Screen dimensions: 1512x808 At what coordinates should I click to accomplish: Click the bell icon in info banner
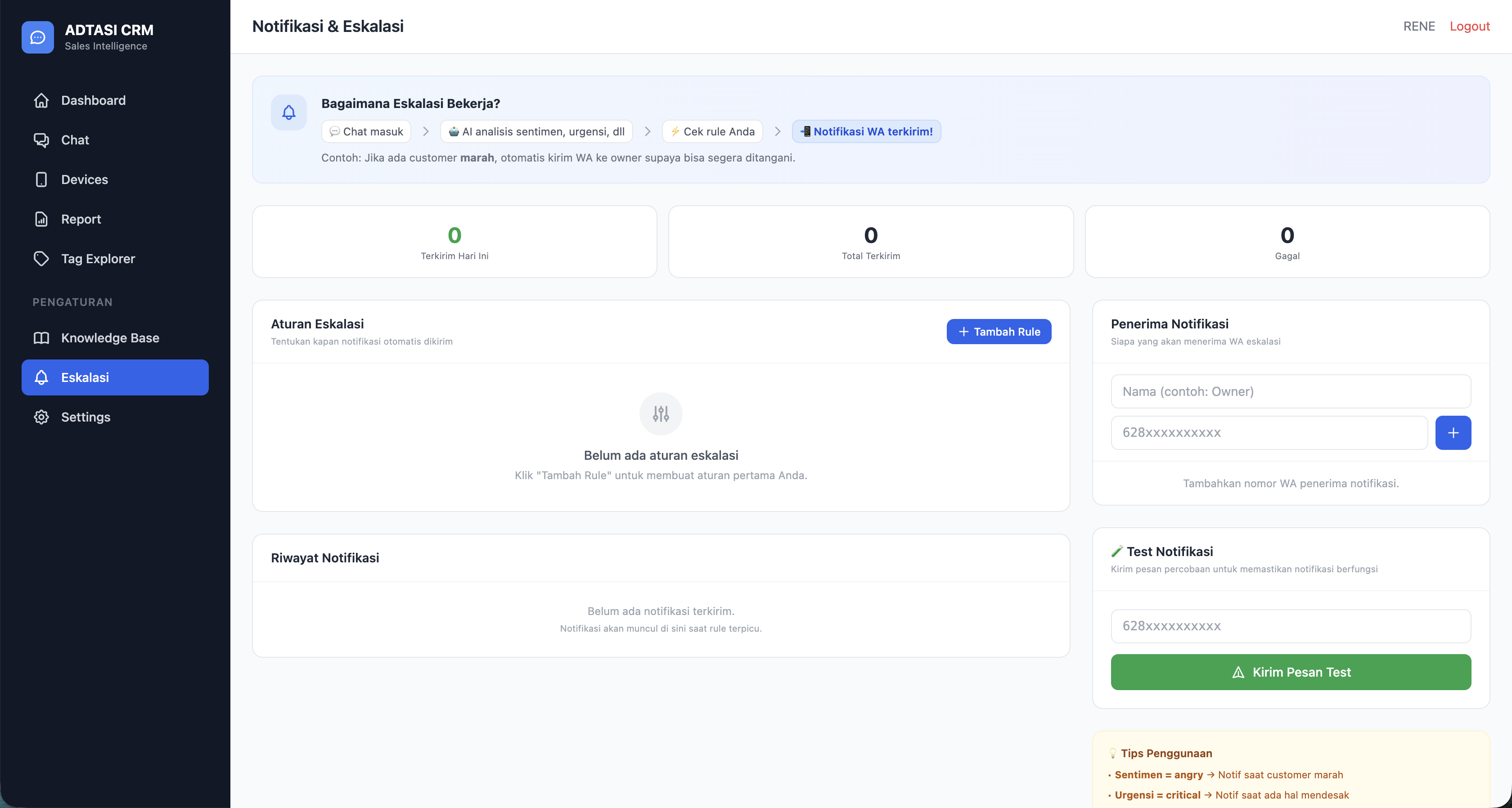pos(289,112)
